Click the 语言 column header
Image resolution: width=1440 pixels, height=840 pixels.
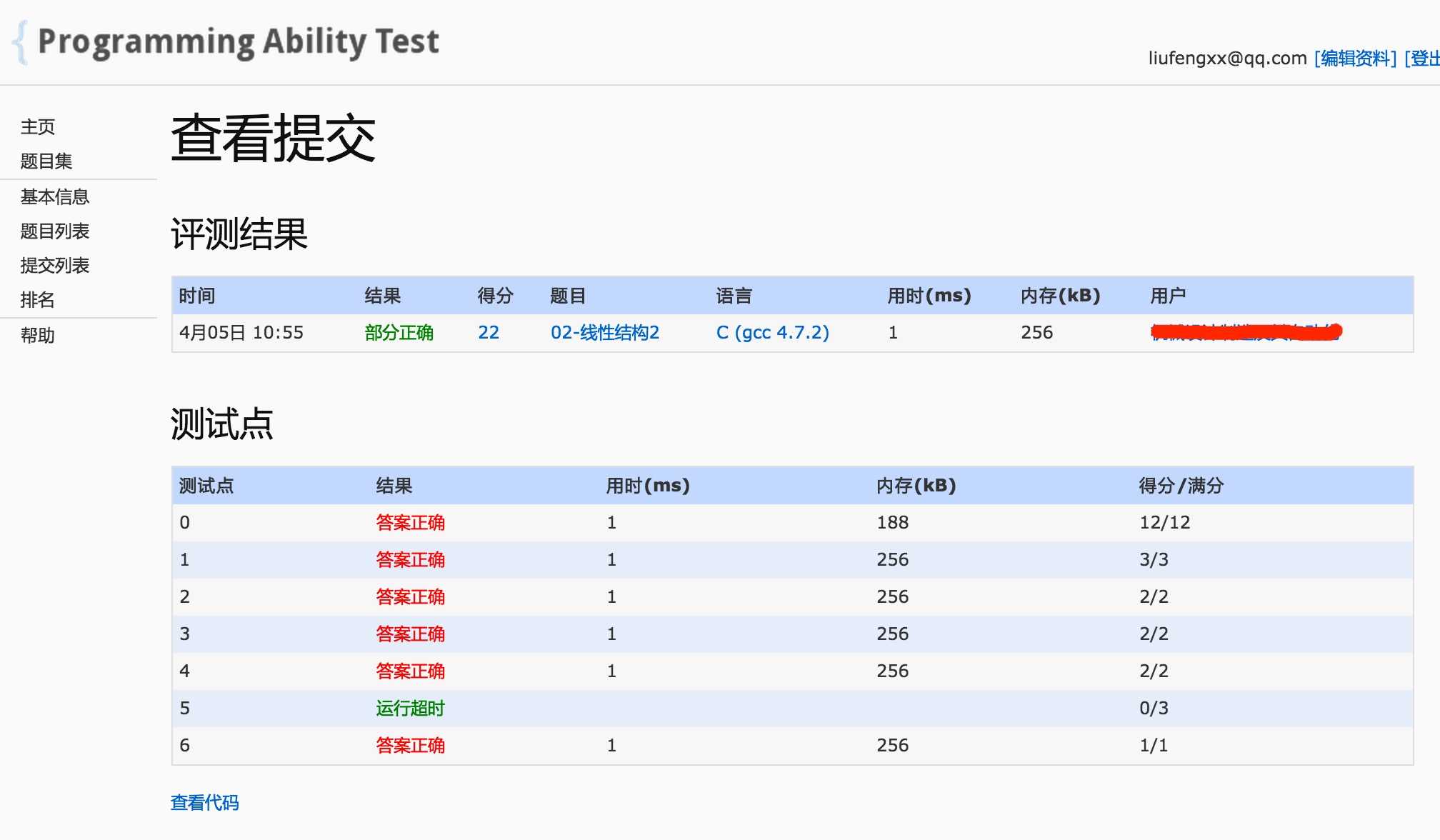pyautogui.click(x=734, y=296)
